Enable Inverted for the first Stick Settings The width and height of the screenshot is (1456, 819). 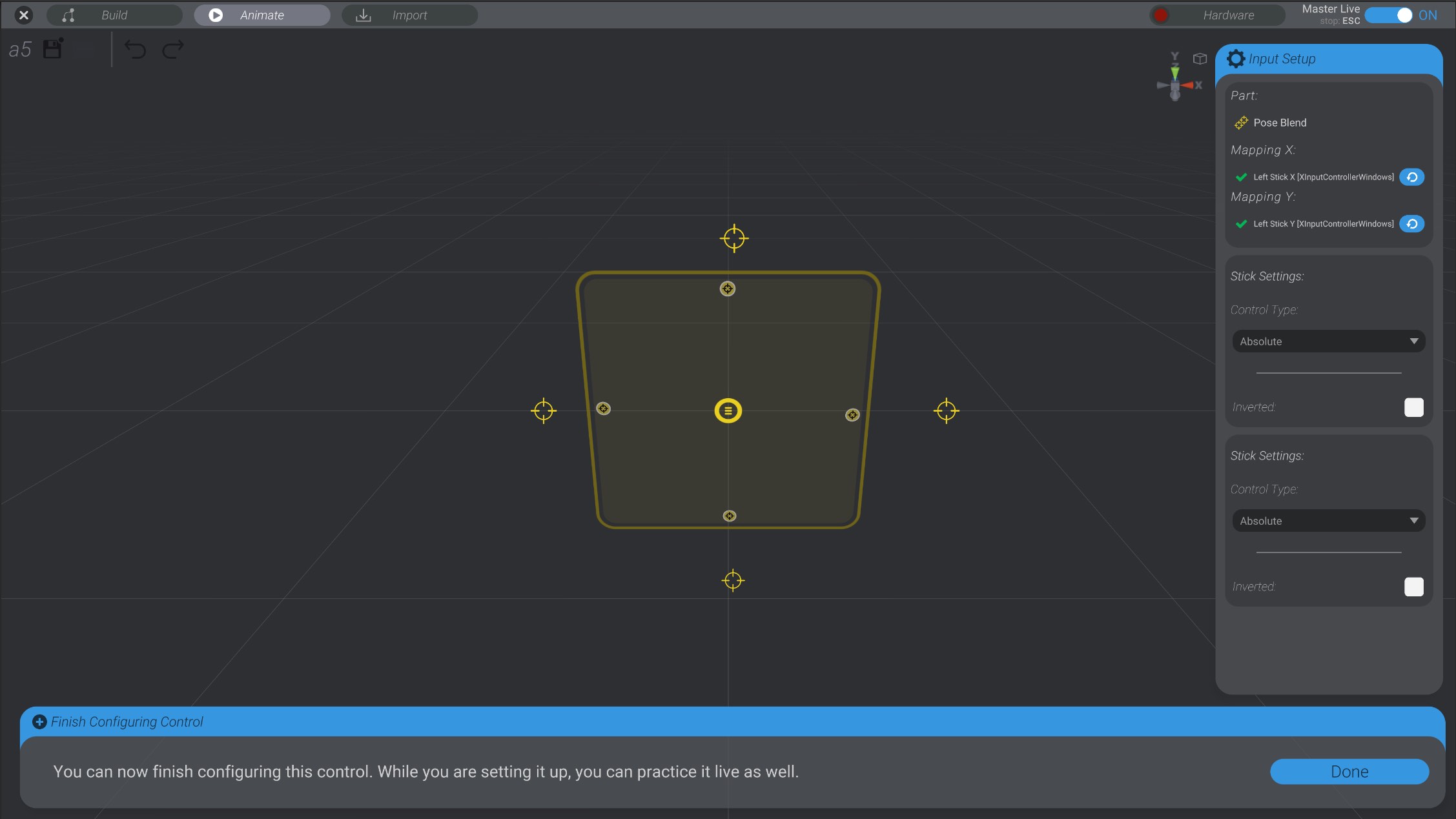pyautogui.click(x=1414, y=407)
